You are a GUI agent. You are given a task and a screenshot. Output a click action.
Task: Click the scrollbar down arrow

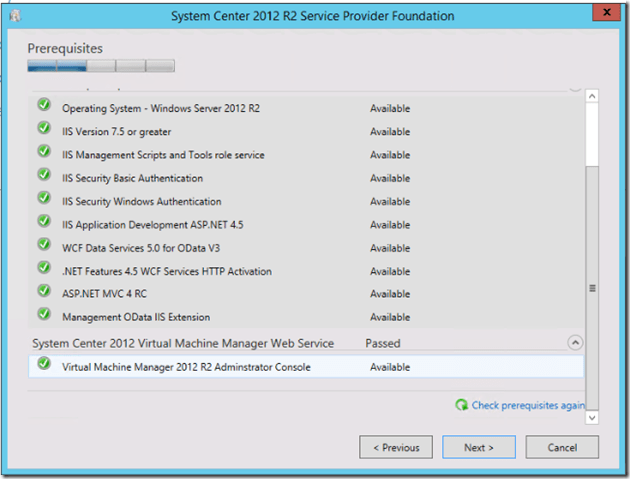591,416
